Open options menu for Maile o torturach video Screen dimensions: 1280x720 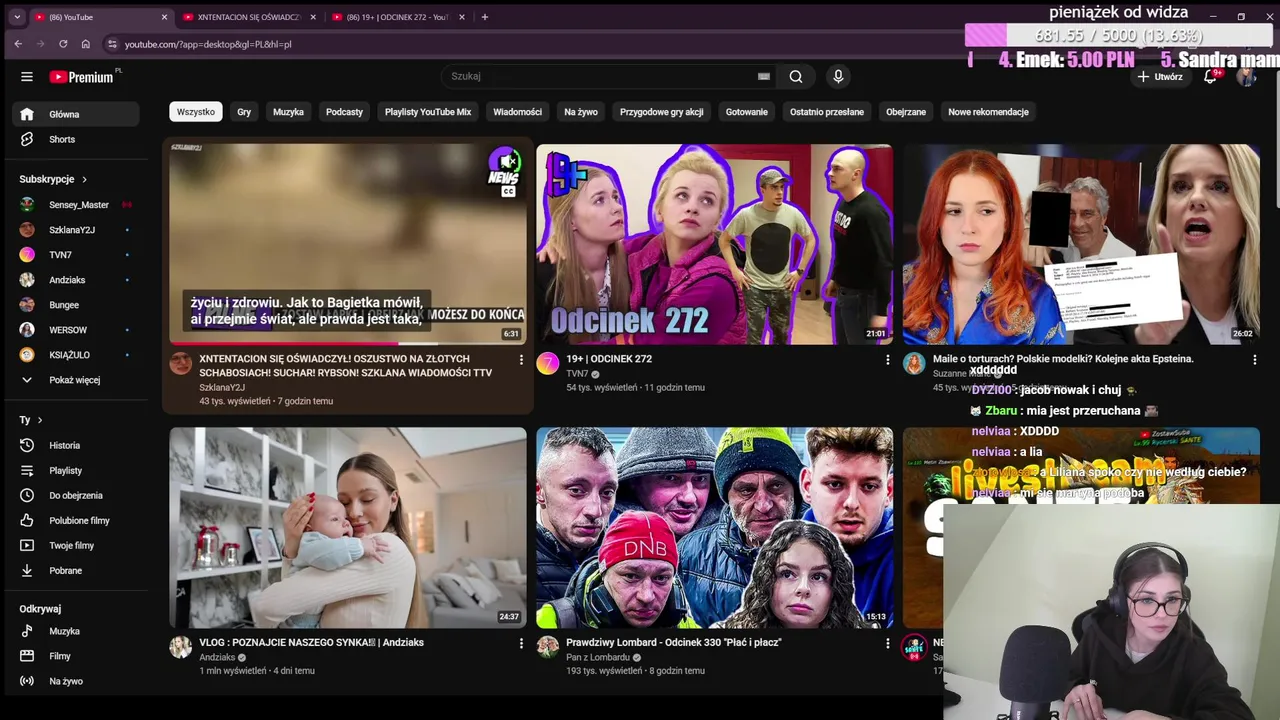(1254, 359)
